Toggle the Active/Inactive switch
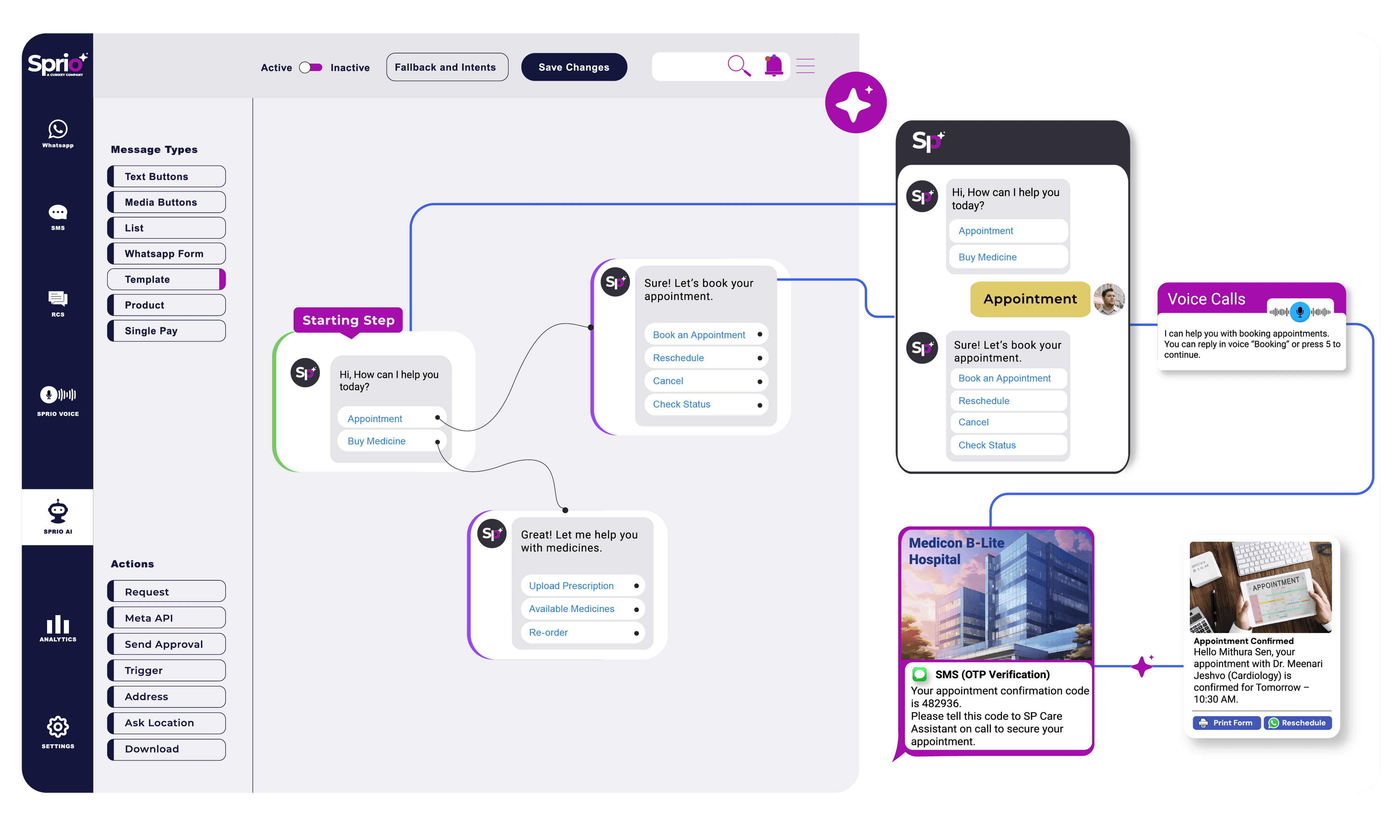Viewport: 1400px width, 840px height. click(310, 67)
